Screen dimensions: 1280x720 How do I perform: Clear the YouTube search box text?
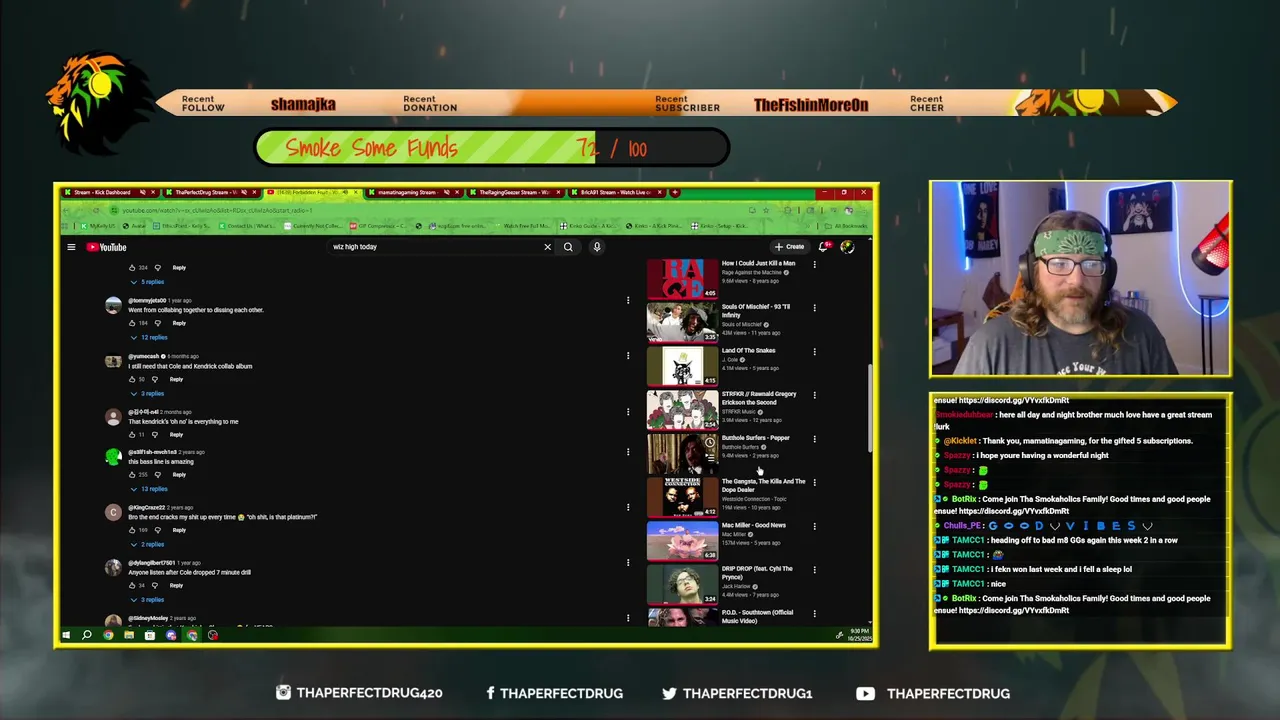tap(547, 247)
